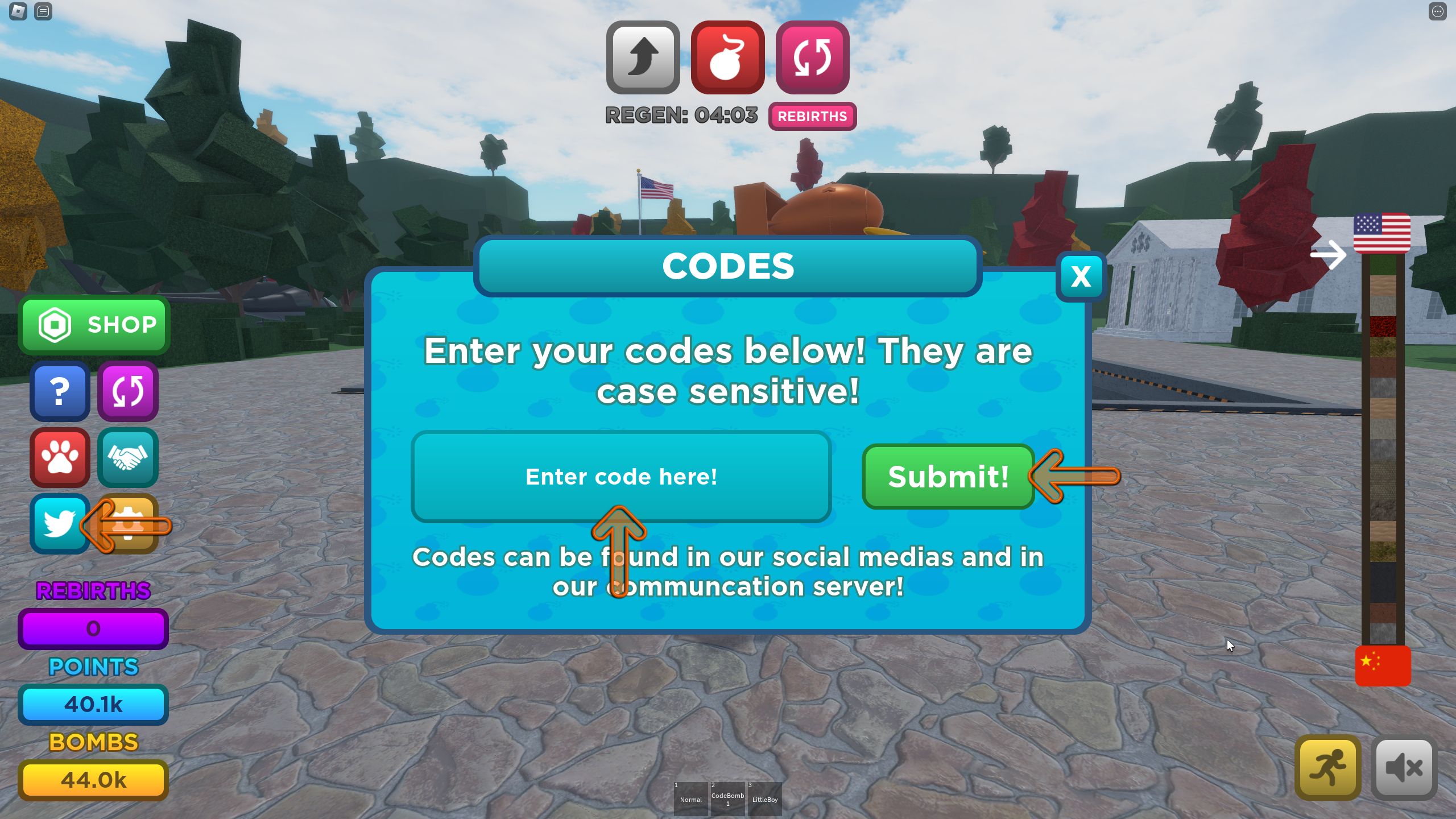Viewport: 1456px width, 819px height.
Task: Open the question mark help icon
Action: click(60, 392)
